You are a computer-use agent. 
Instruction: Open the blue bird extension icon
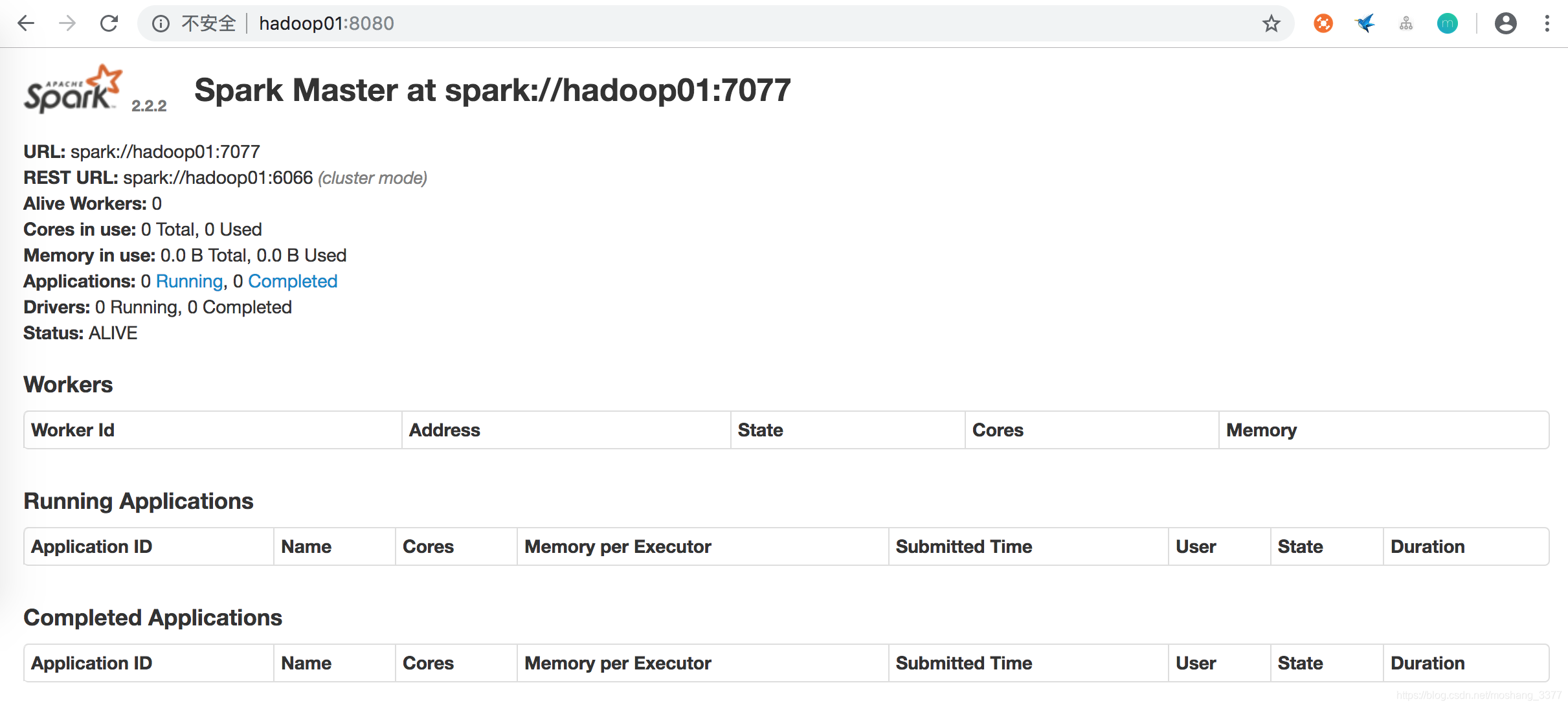coord(1365,24)
